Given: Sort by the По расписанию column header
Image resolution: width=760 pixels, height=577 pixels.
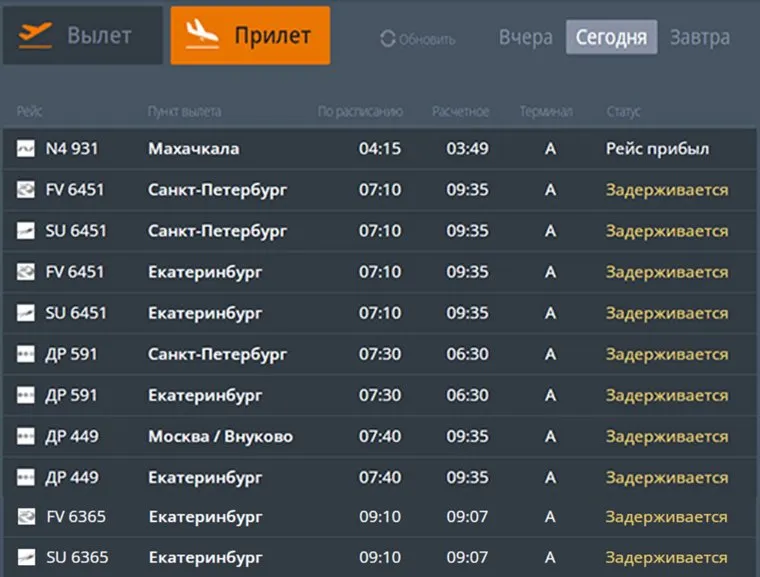Looking at the screenshot, I should coord(360,111).
